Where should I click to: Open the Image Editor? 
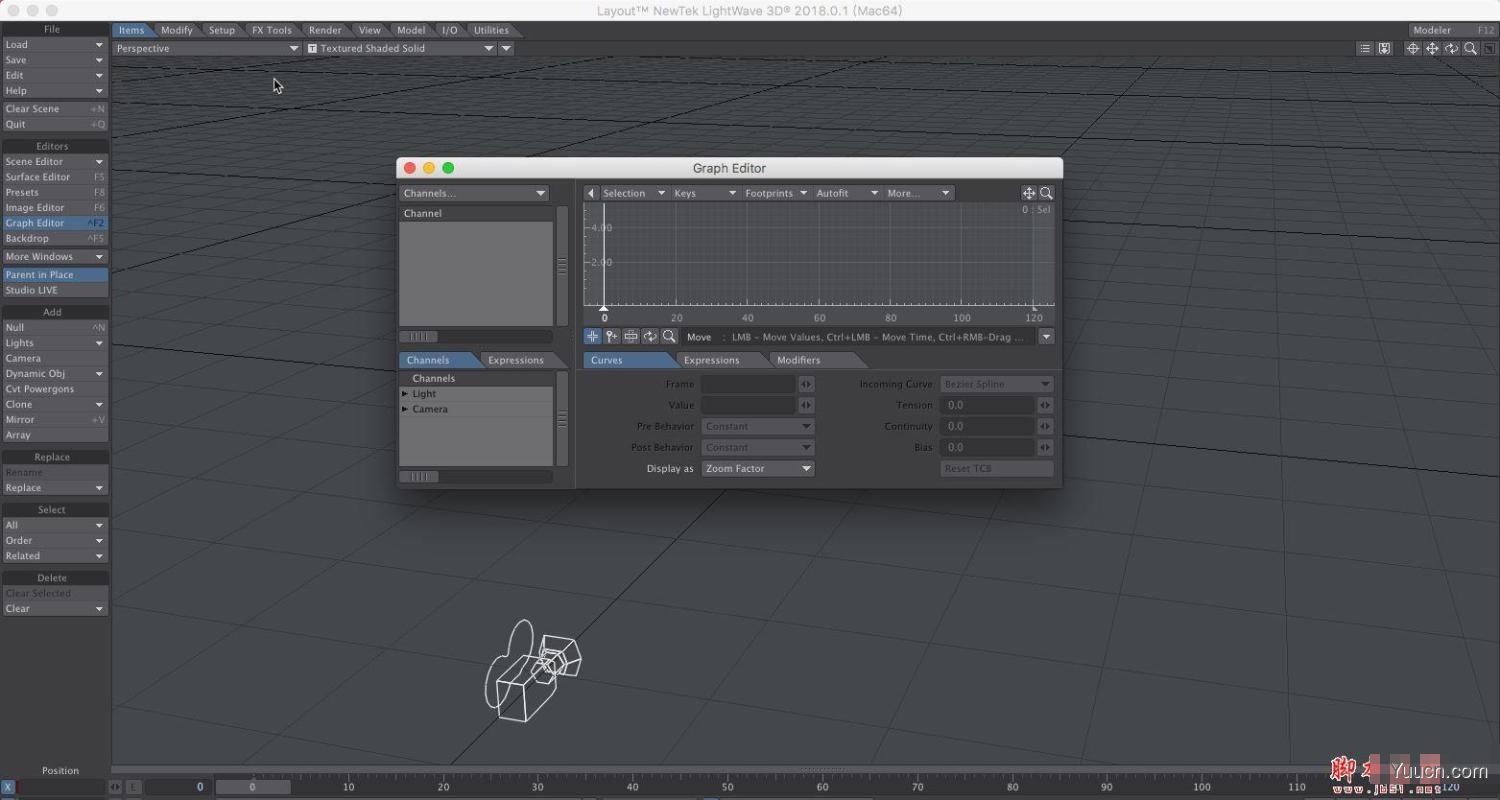(54, 208)
